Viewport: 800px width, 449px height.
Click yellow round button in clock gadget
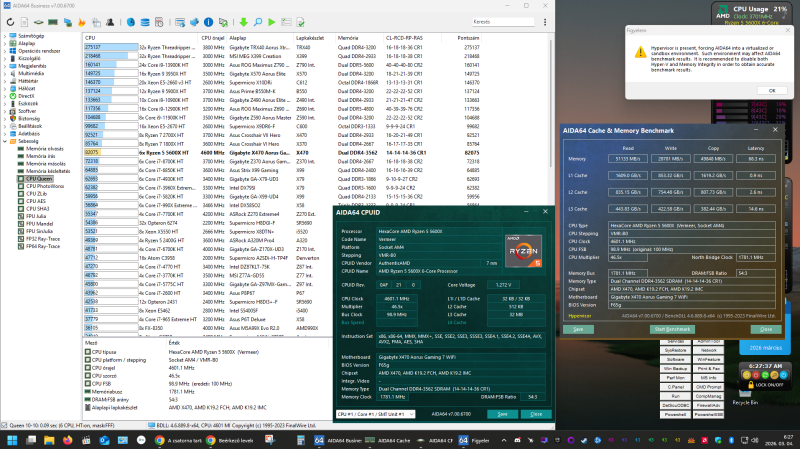coord(746,375)
